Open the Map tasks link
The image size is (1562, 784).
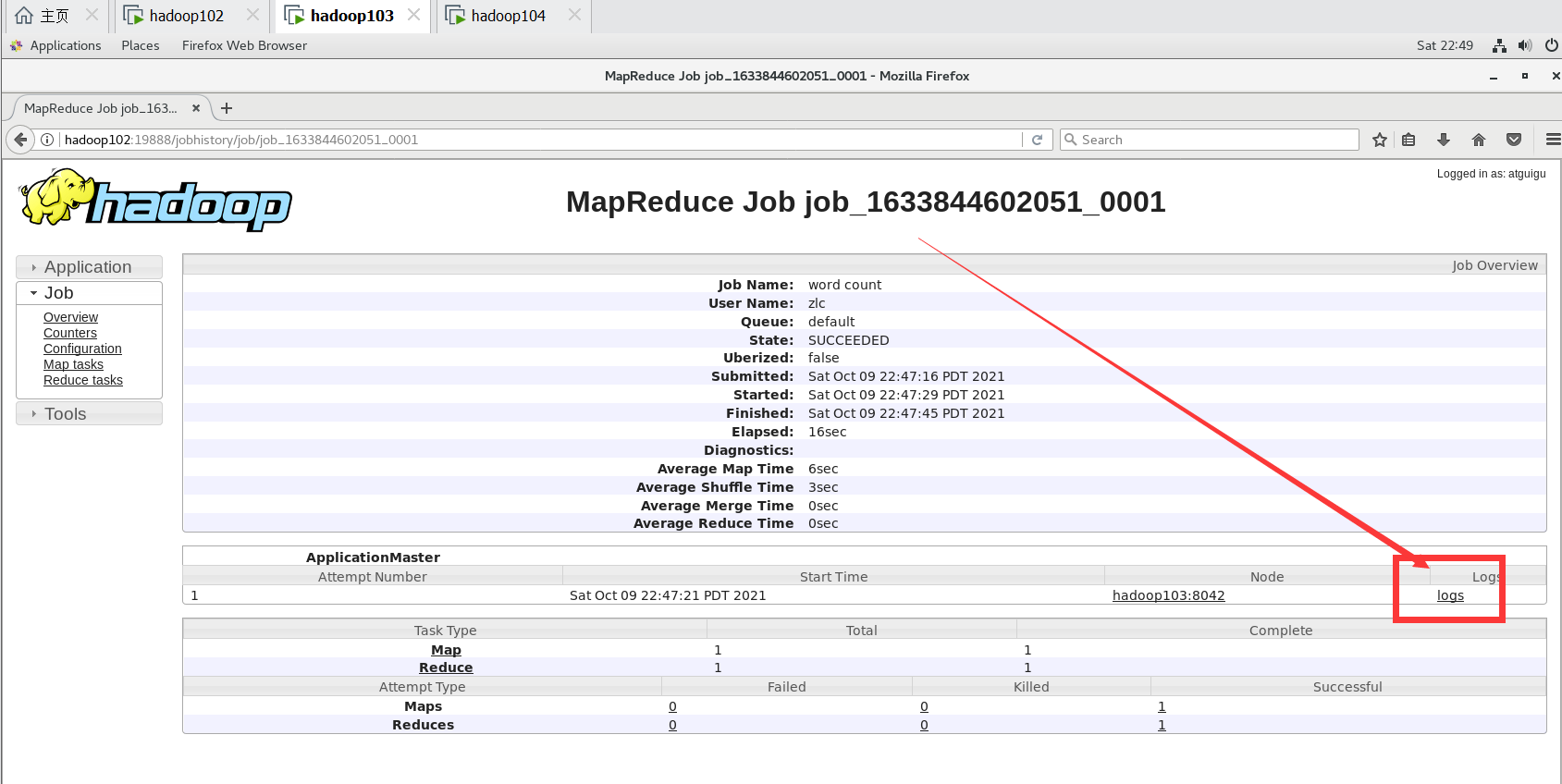coord(73,364)
